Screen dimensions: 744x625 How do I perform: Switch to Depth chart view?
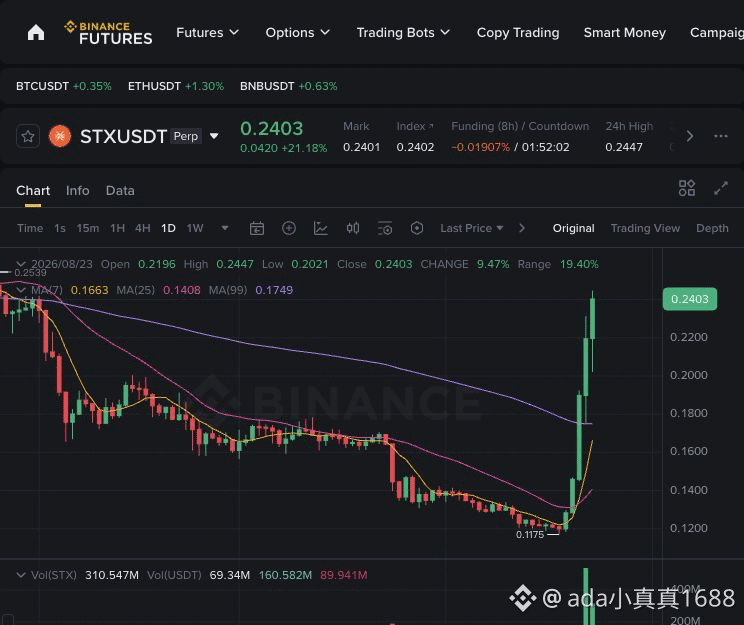[712, 228]
